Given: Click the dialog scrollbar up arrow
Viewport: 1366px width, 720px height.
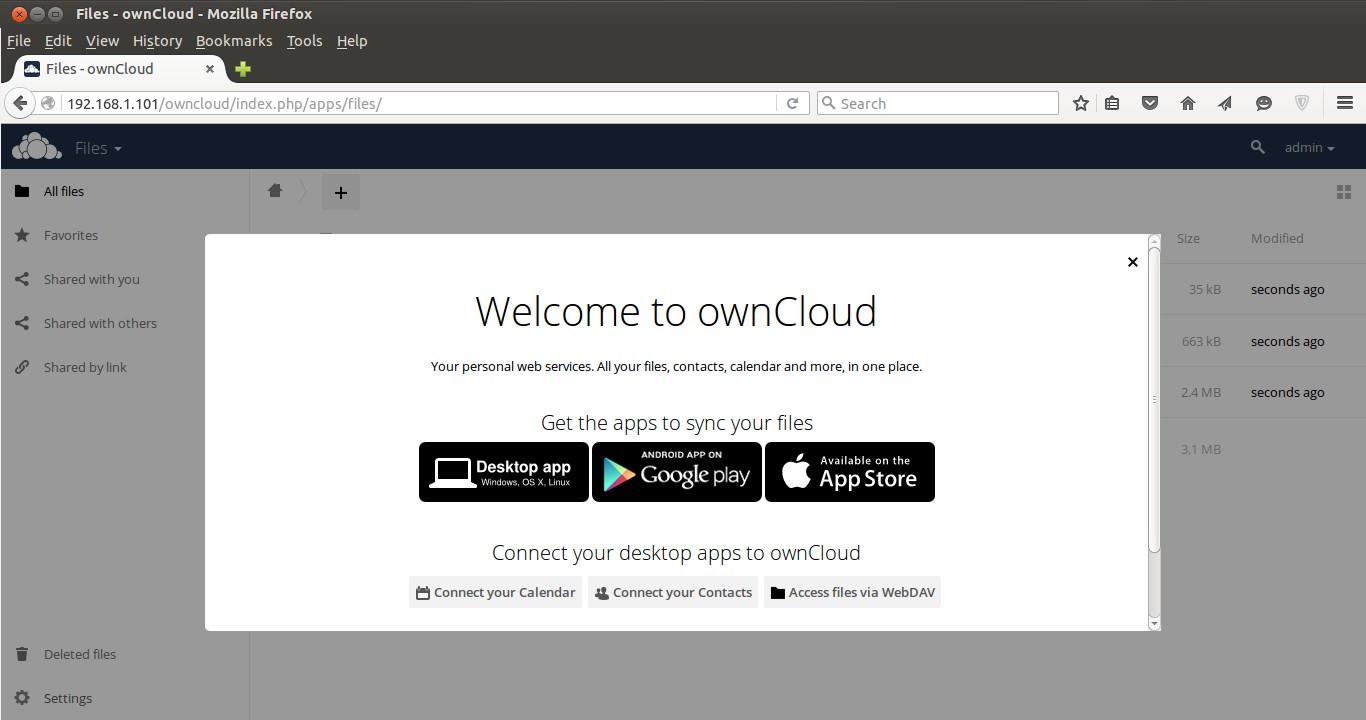Looking at the screenshot, I should coord(1154,241).
